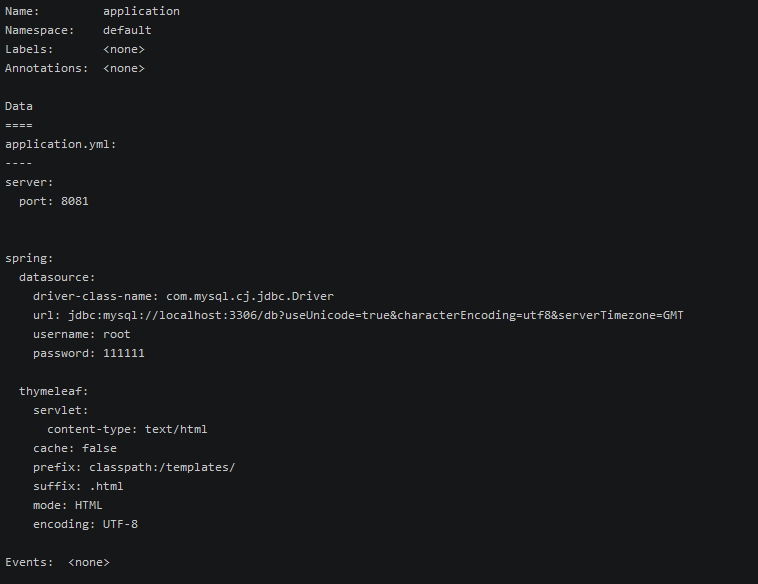Image resolution: width=758 pixels, height=584 pixels.
Task: Click the com.mysql.cj.jdbc.Driver class name
Action: (x=250, y=296)
